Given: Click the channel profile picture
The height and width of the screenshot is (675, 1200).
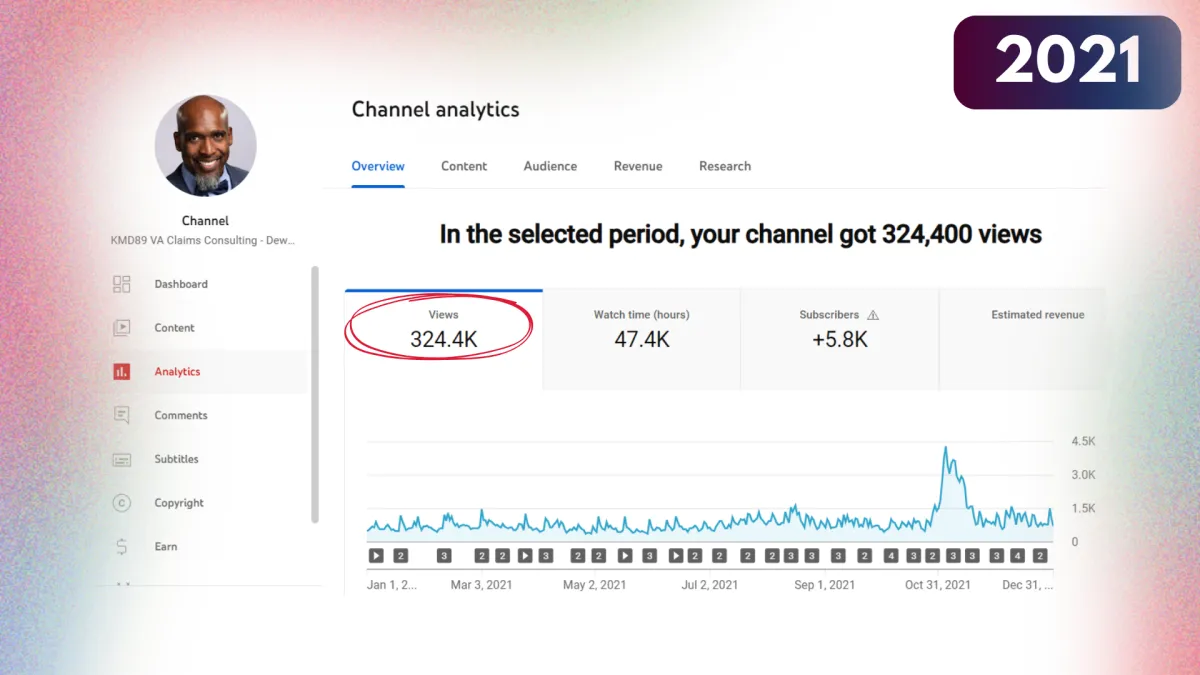Looking at the screenshot, I should 206,146.
